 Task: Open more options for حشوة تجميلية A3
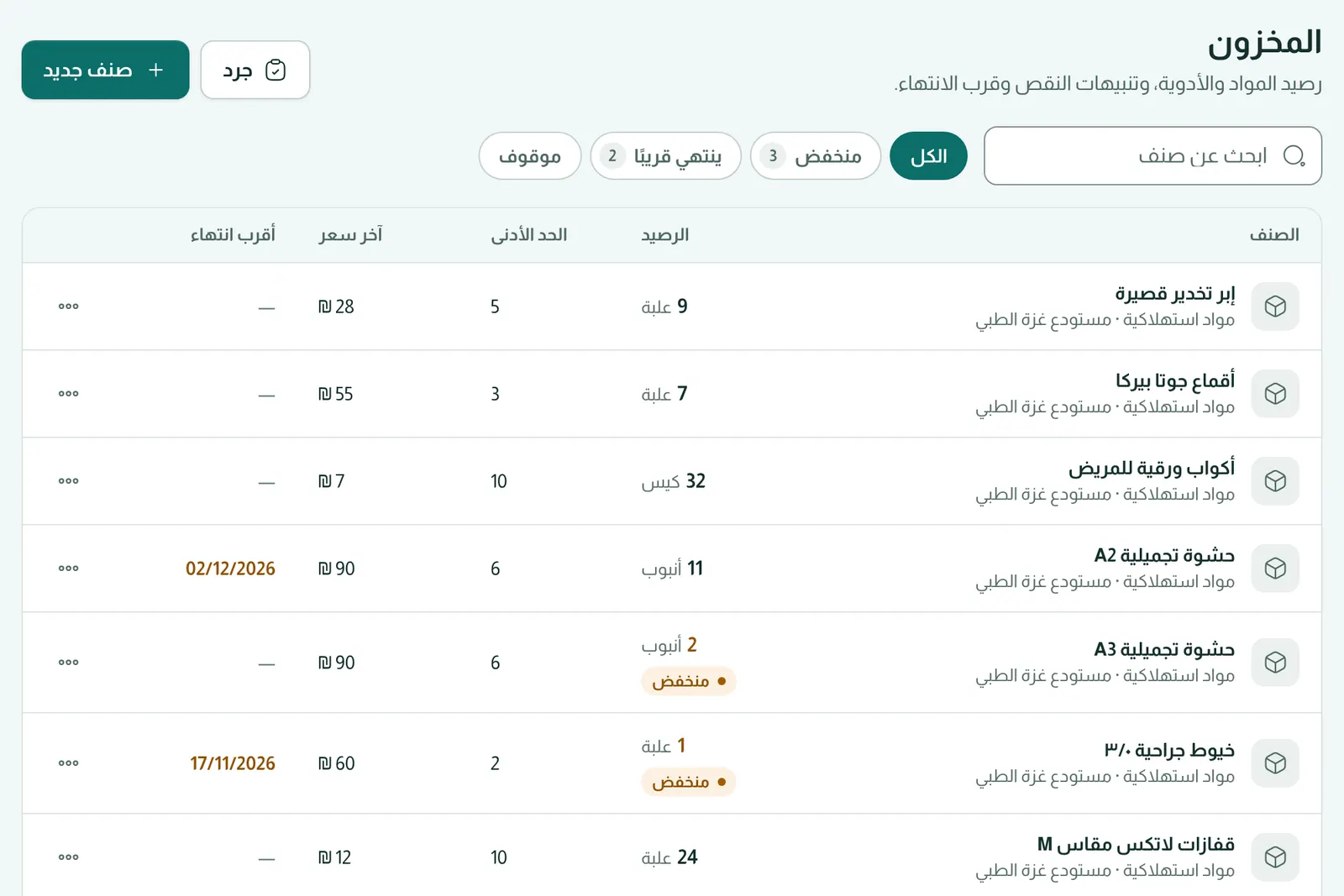point(69,663)
